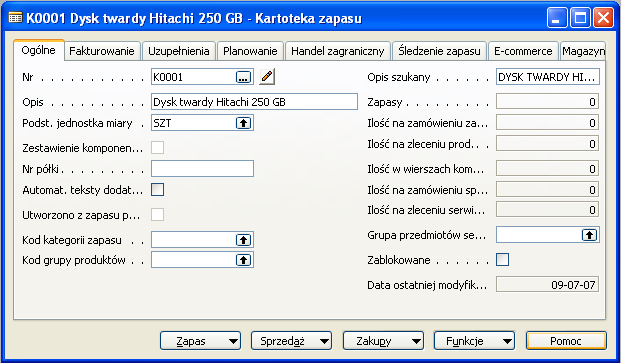
Task: Minimize the Kartoteka zapasu window
Action: coord(557,18)
